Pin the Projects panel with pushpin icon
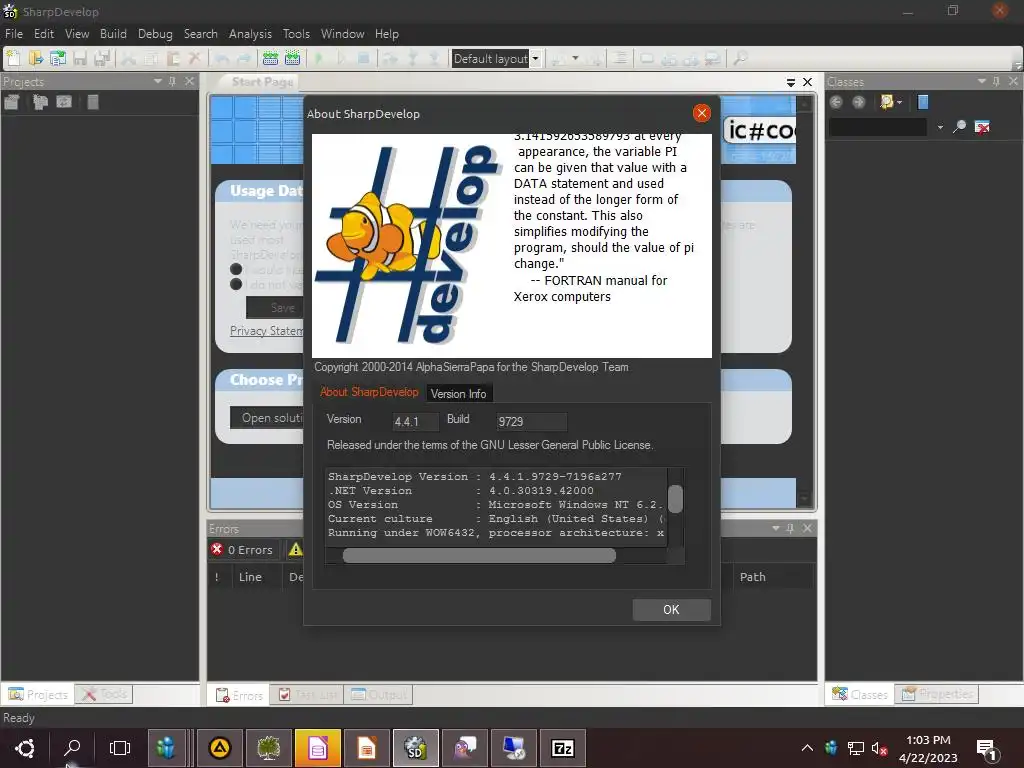The width and height of the screenshot is (1024, 768). coord(172,81)
